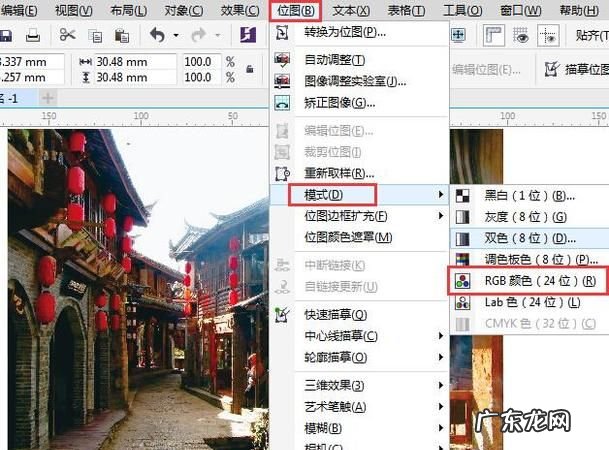Click the Paste clipboard icon
The width and height of the screenshot is (609, 450).
(122, 36)
